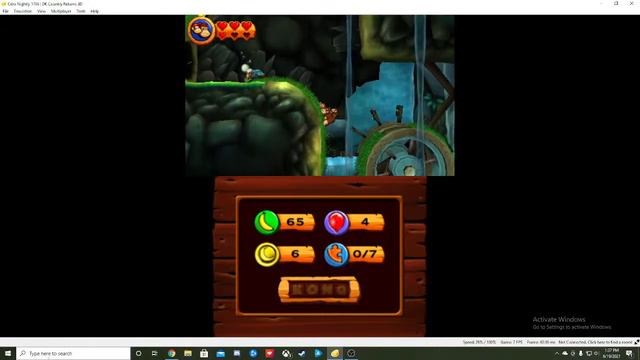The width and height of the screenshot is (640, 360).
Task: Open the cube-shaped app on taskbar
Action: pos(351,353)
